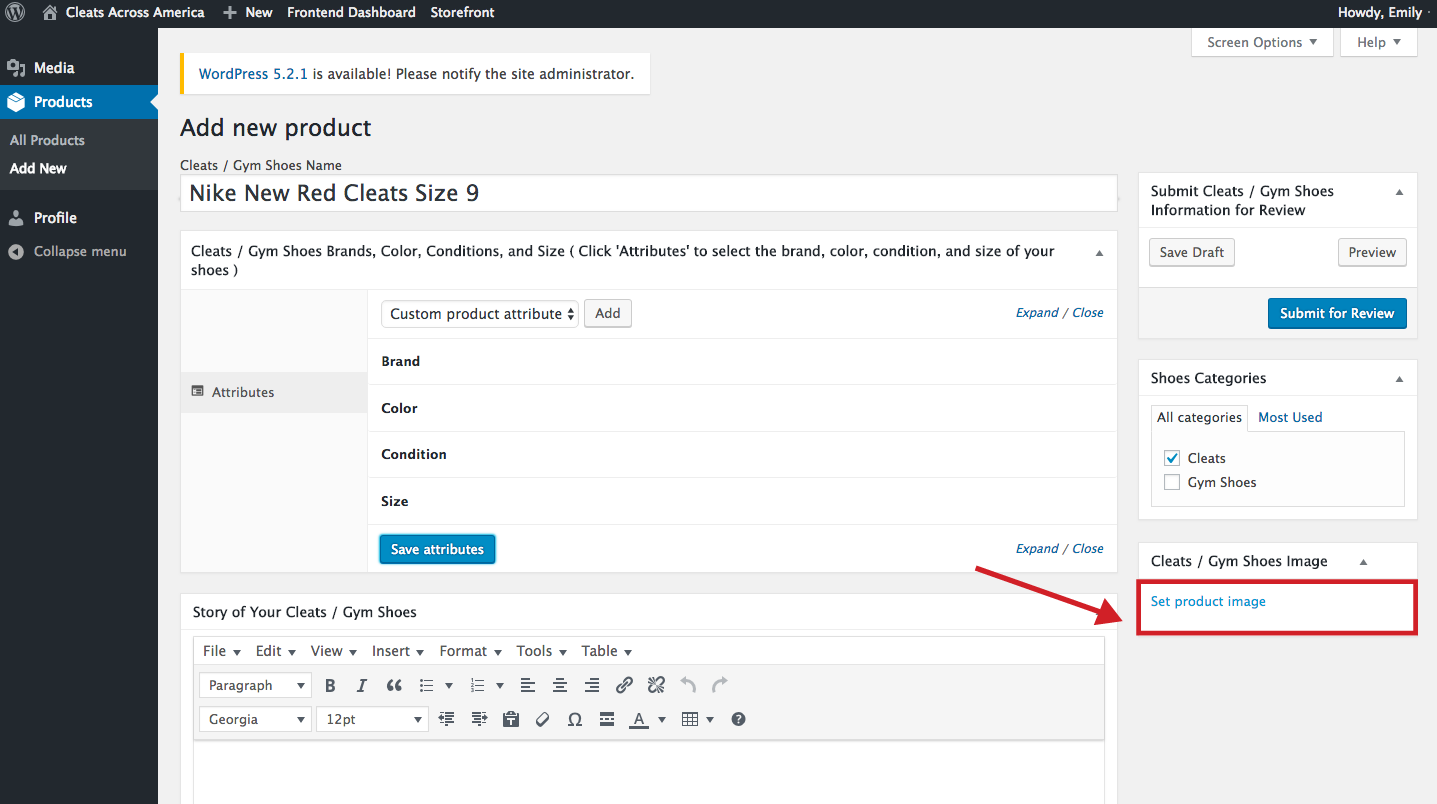Apply italic formatting in the editor
The height and width of the screenshot is (804, 1437).
coord(362,685)
